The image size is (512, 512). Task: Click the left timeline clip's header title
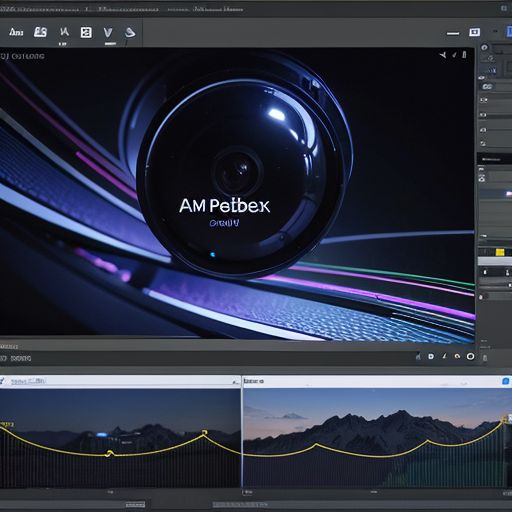tap(28, 381)
